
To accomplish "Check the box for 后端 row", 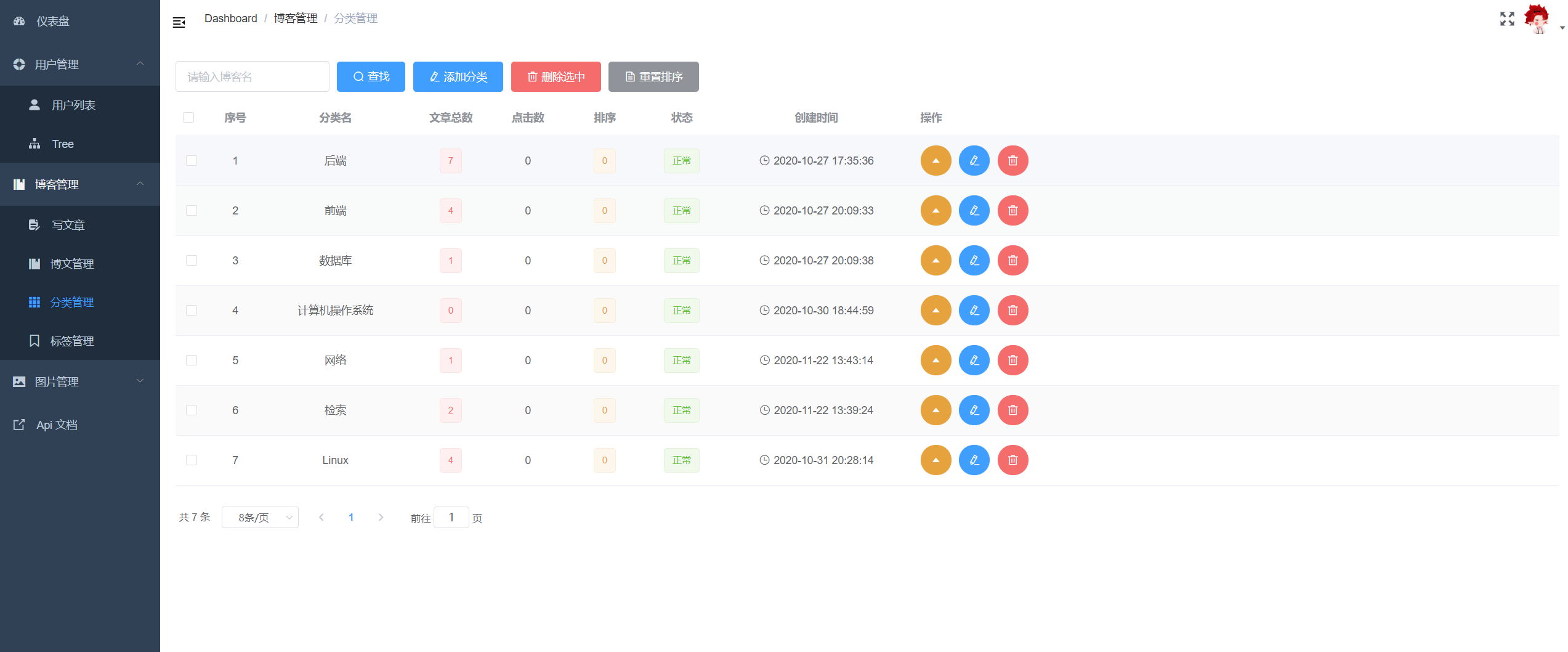I will pyautogui.click(x=192, y=161).
